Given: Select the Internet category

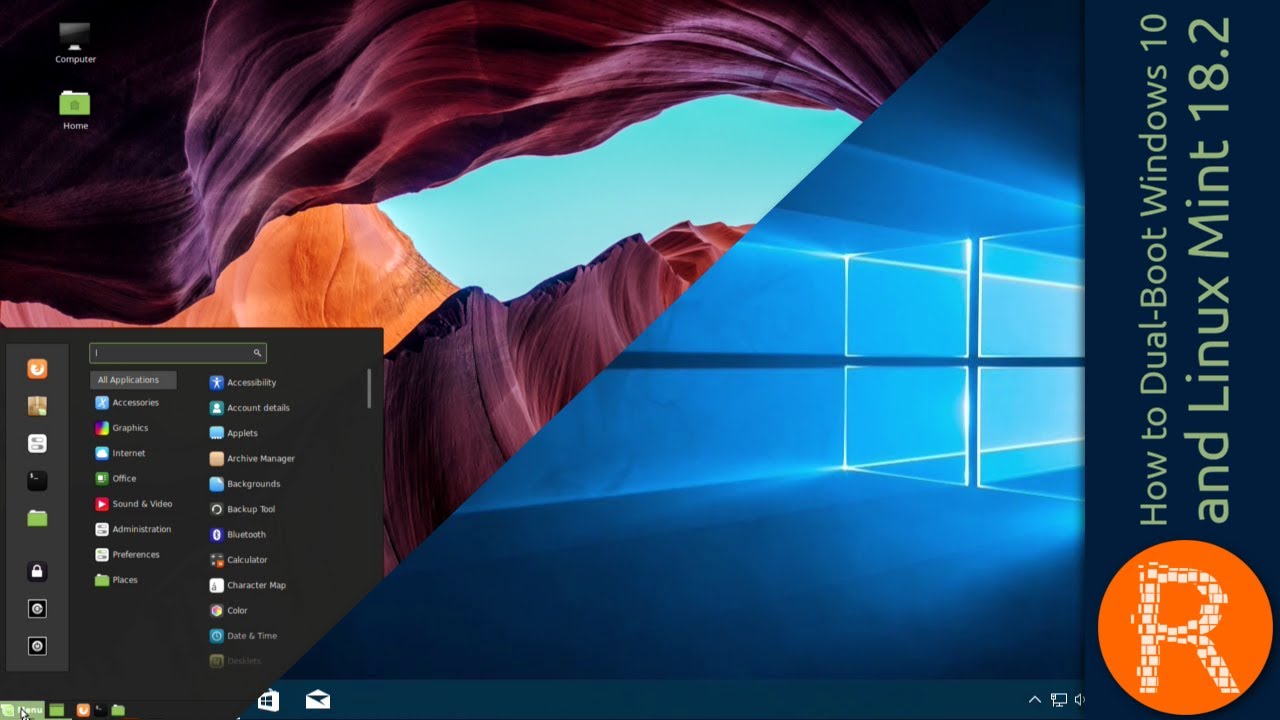Looking at the screenshot, I should pyautogui.click(x=120, y=453).
